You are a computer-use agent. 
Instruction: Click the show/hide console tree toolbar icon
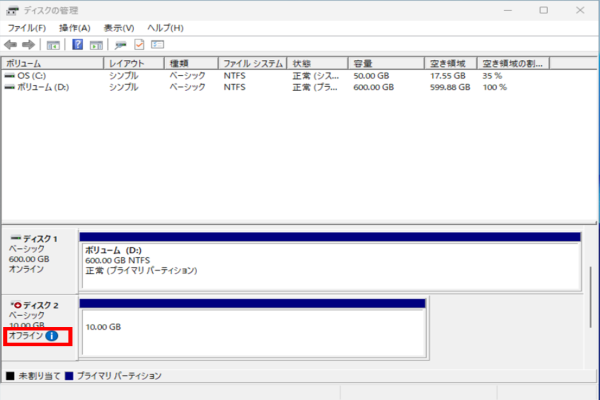tap(53, 45)
